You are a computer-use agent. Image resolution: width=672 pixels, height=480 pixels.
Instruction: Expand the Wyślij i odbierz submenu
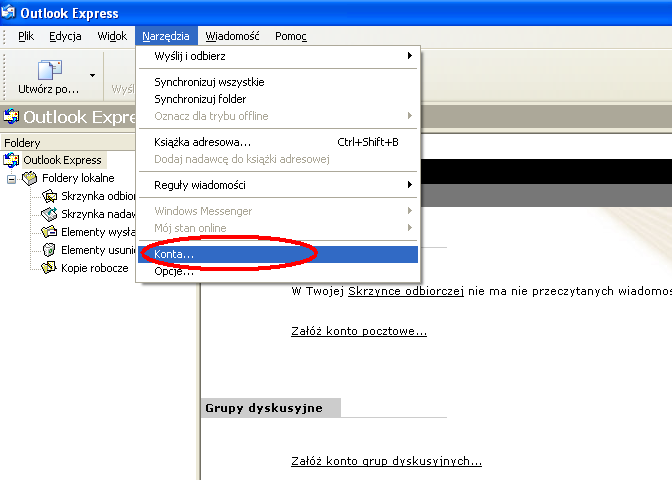pos(278,56)
